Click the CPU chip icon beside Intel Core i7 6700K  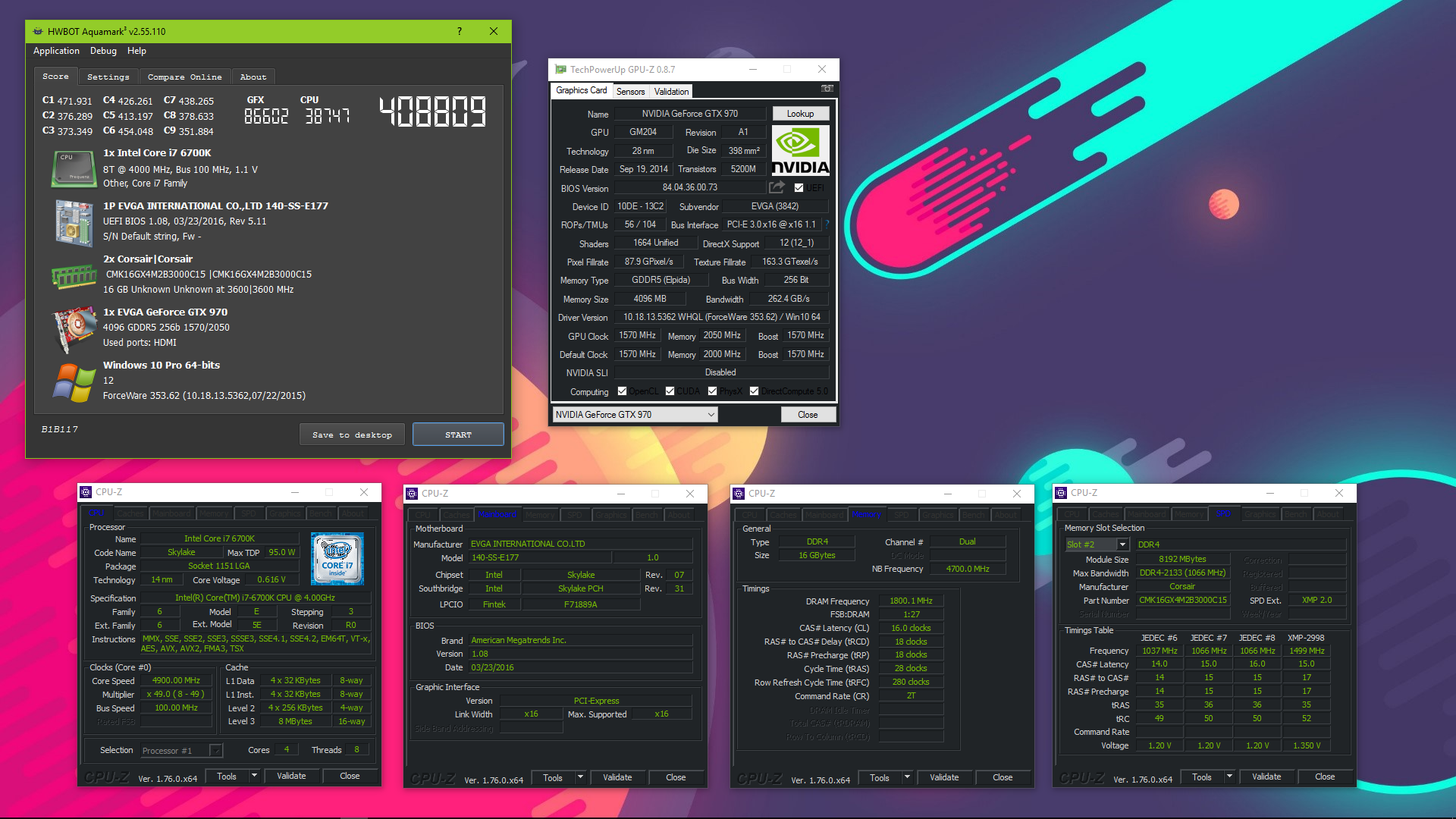(74, 168)
